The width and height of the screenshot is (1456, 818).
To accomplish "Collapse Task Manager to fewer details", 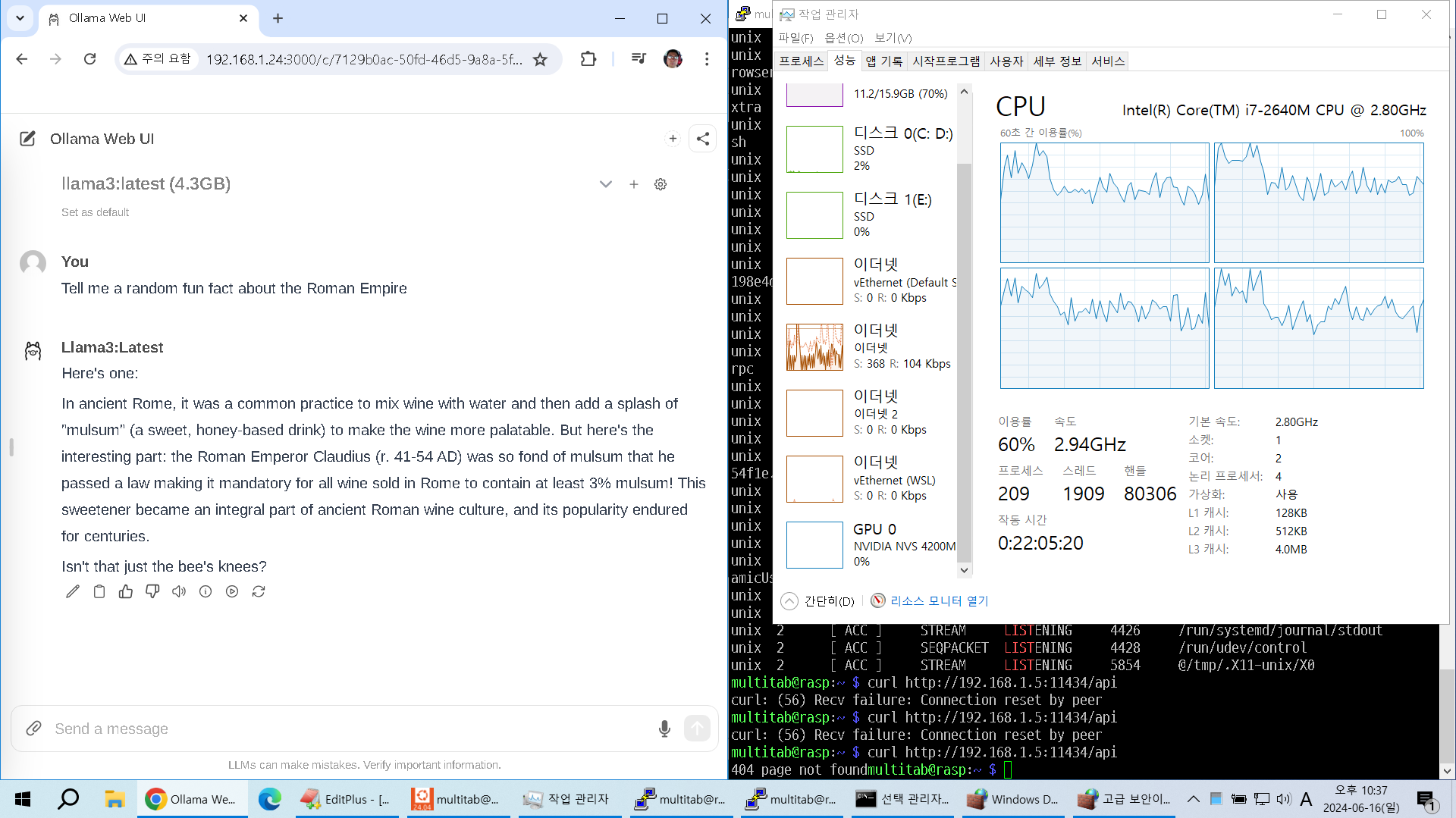I will point(817,601).
